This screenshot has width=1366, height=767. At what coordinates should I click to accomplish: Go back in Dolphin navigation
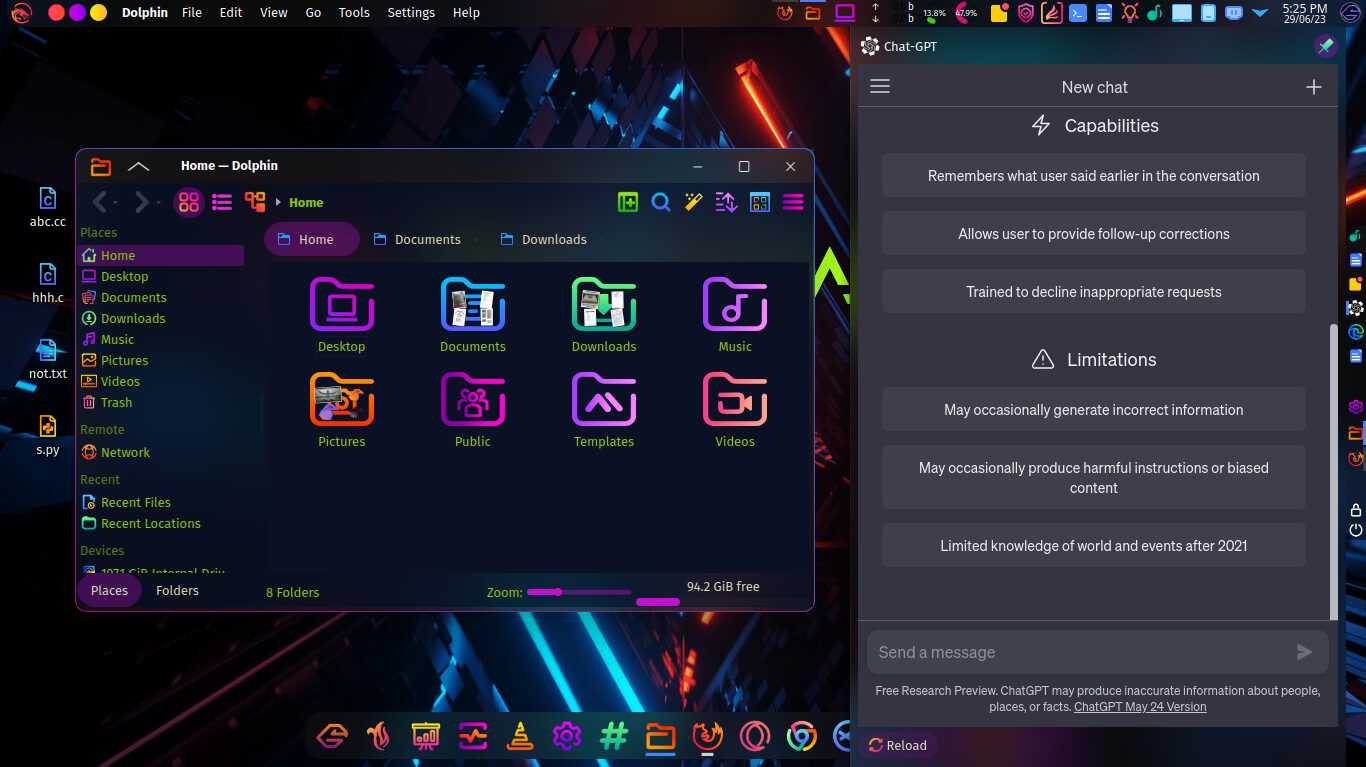click(100, 203)
